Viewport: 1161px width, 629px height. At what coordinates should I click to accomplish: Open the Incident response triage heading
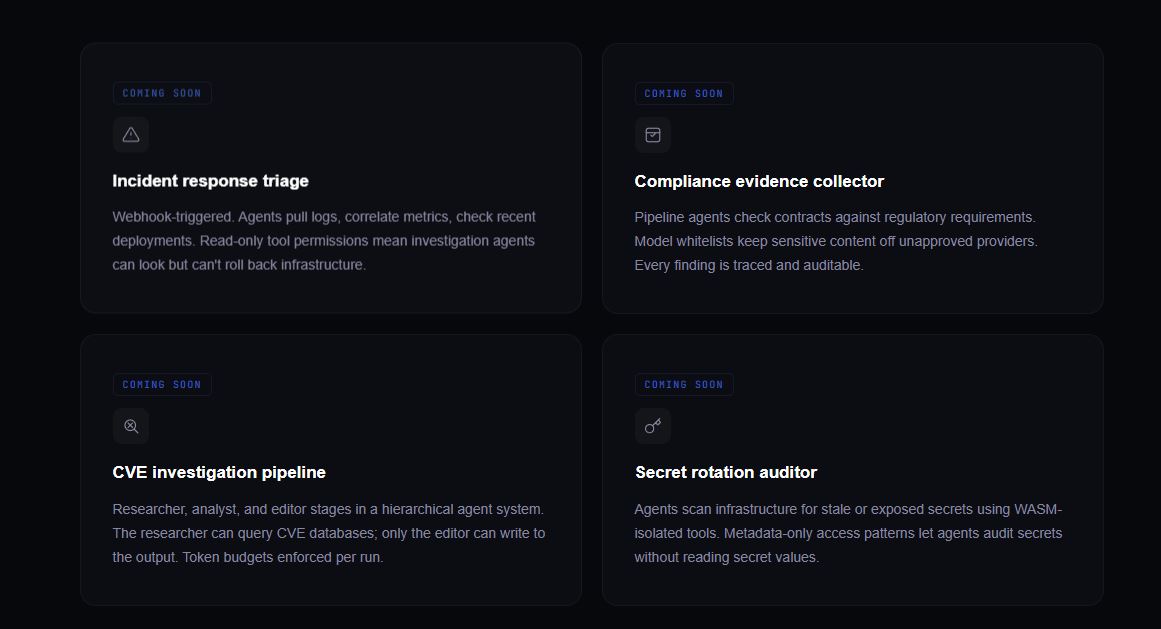[x=210, y=181]
